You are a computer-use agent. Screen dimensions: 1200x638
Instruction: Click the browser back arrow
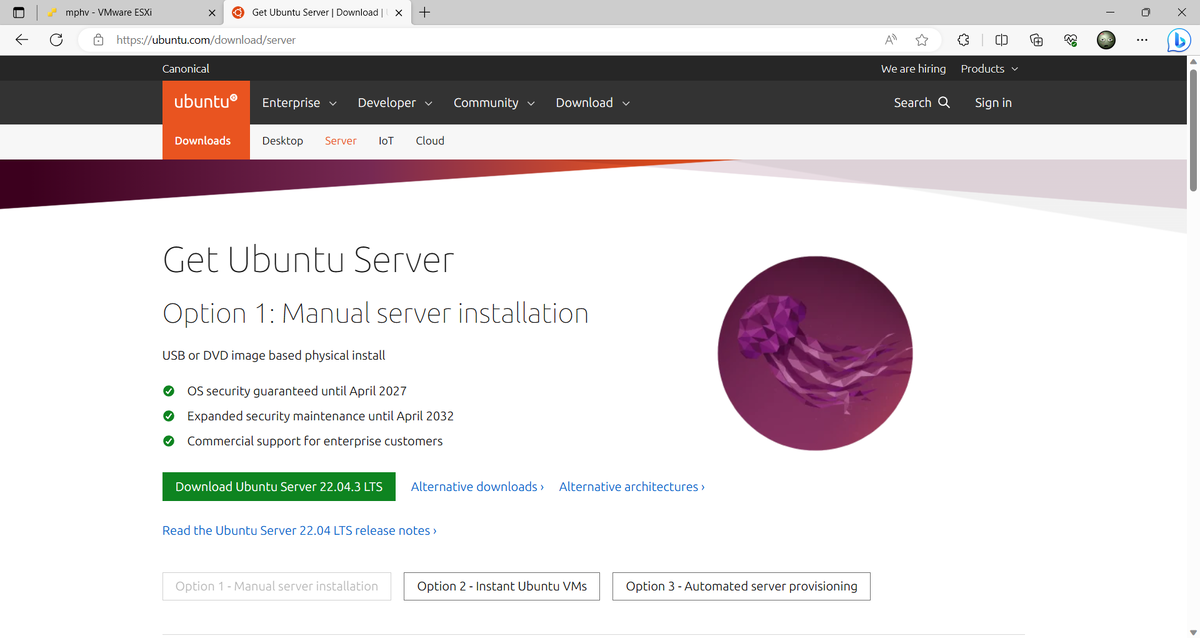pyautogui.click(x=22, y=40)
